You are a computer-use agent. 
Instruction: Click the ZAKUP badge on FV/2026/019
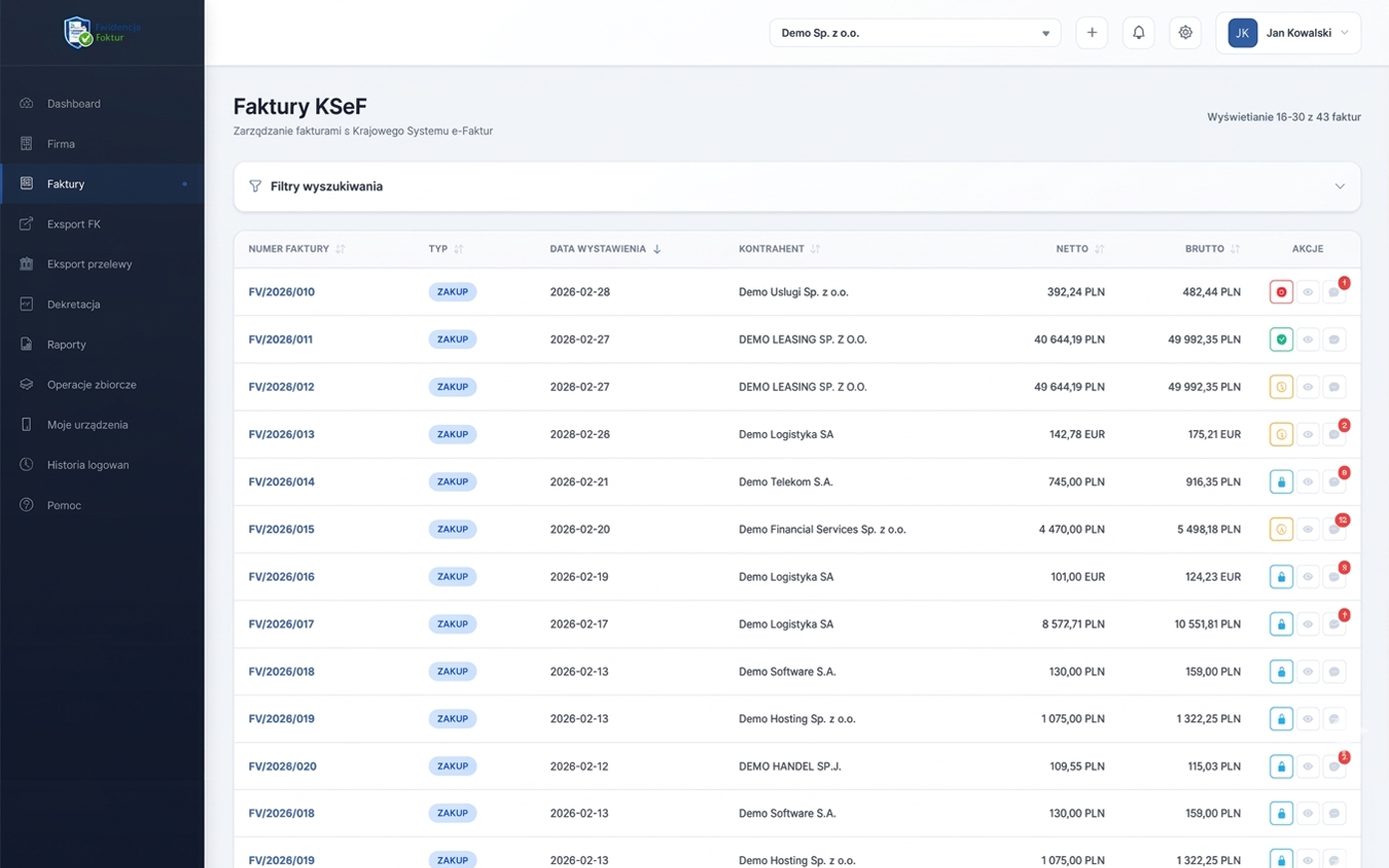pos(452,718)
